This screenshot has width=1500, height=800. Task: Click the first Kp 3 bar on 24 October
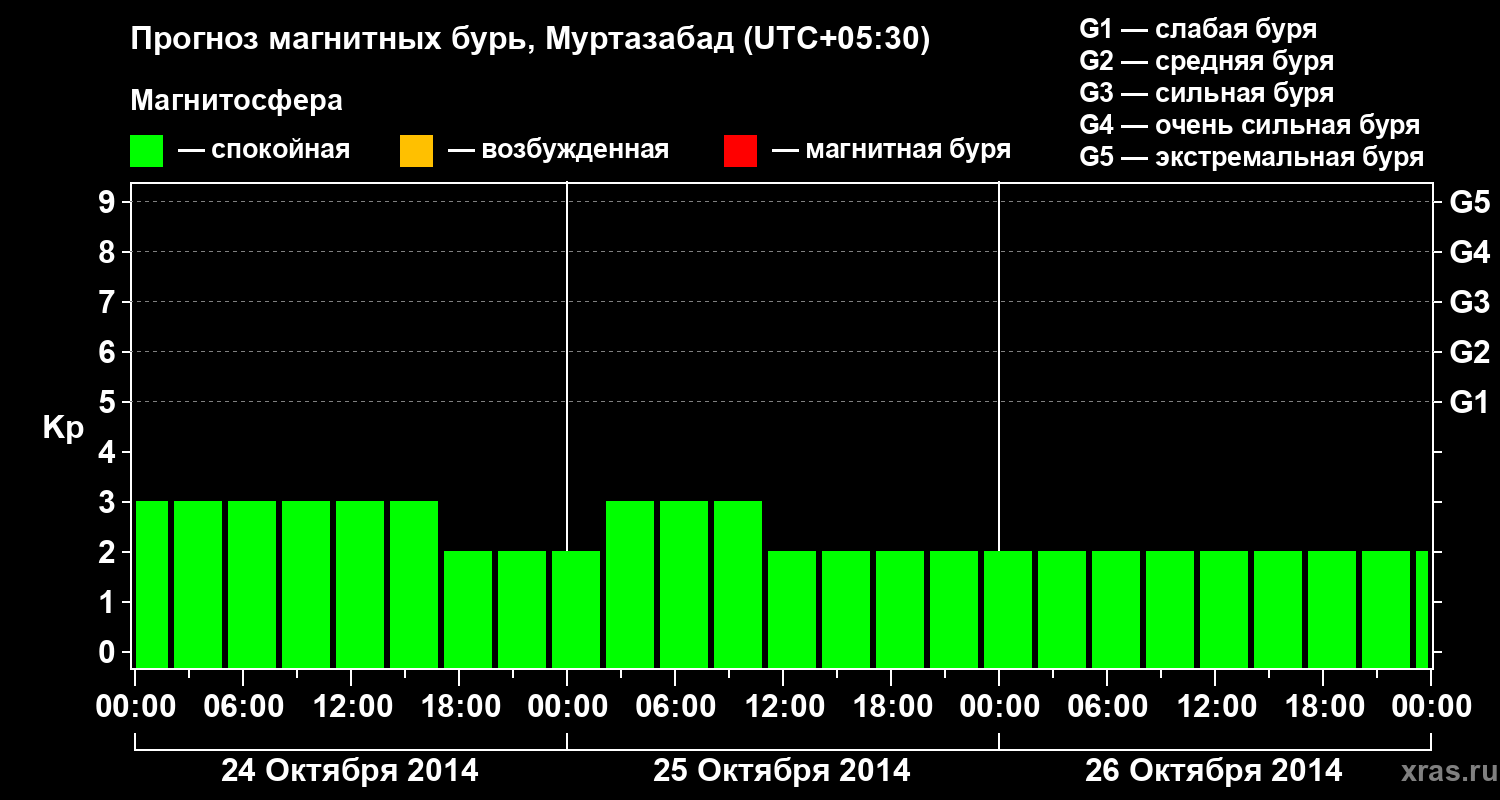[152, 584]
